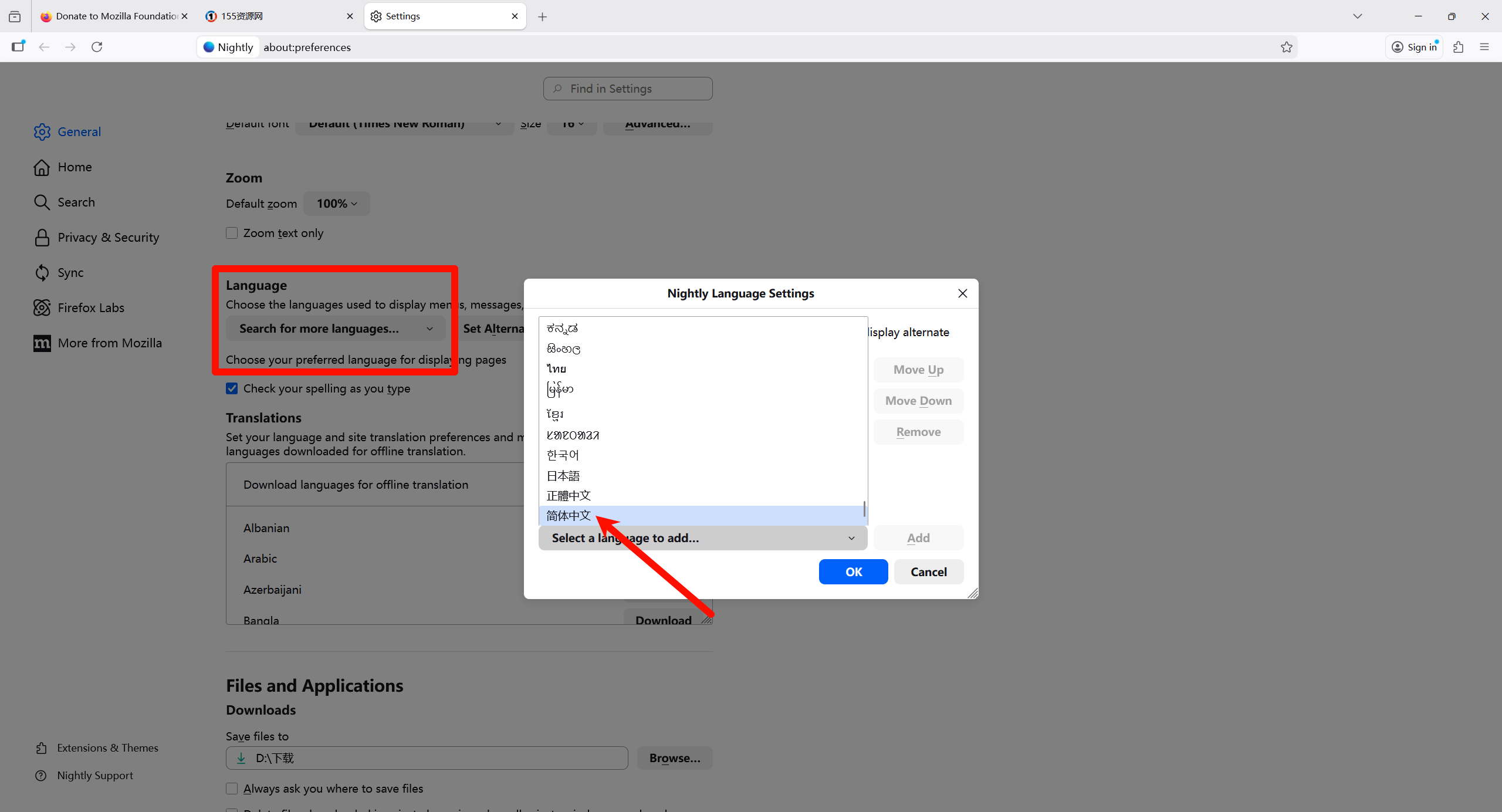Viewport: 1502px width, 812px height.
Task: Close the Nightly Language Settings dialog
Action: point(962,293)
